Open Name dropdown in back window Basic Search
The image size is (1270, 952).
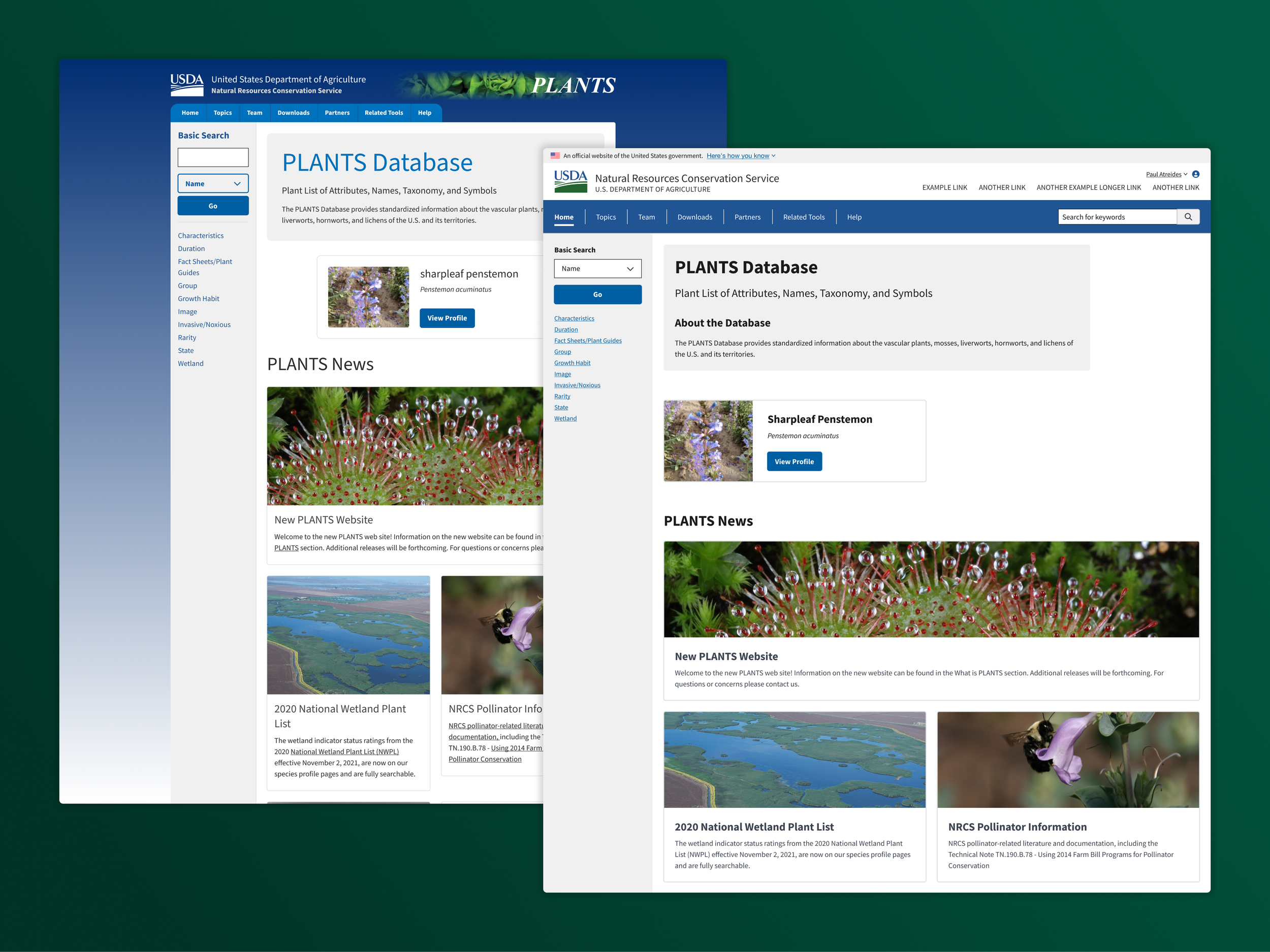[x=213, y=184]
